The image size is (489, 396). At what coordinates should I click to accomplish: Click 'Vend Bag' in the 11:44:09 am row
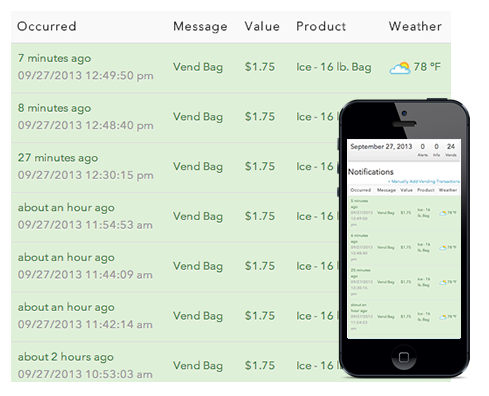click(x=198, y=266)
